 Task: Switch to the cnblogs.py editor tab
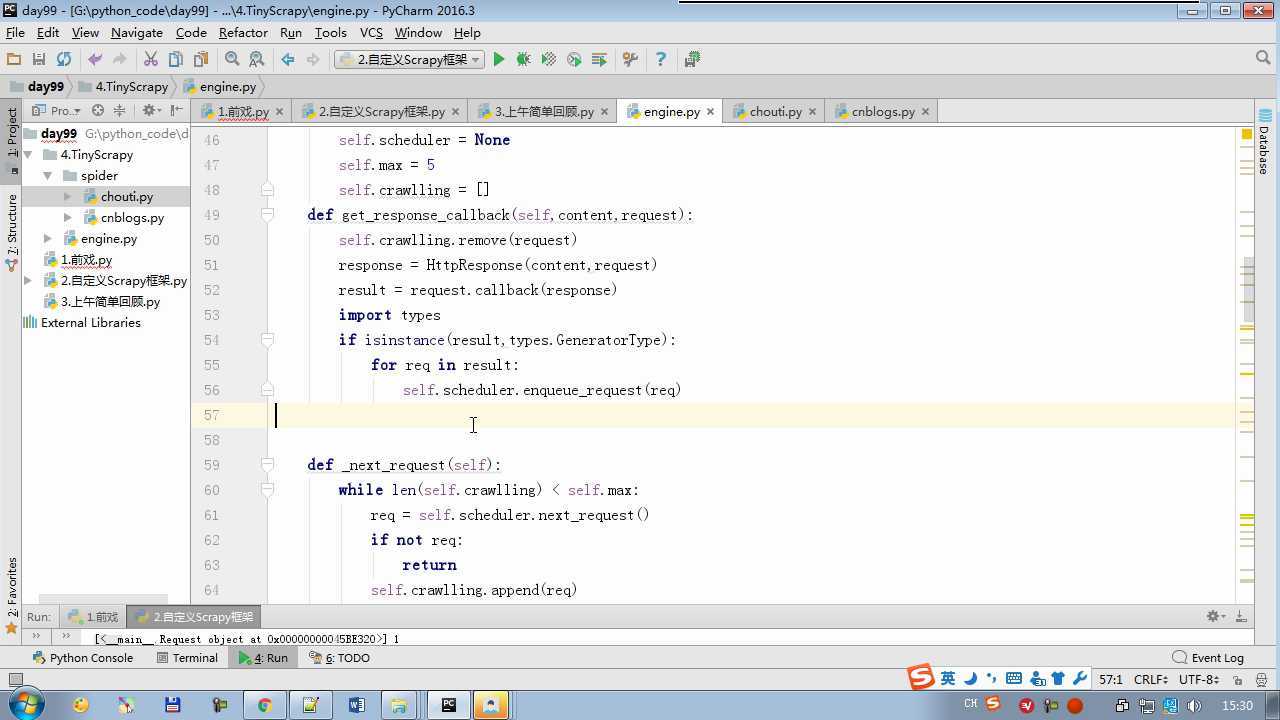coord(883,111)
